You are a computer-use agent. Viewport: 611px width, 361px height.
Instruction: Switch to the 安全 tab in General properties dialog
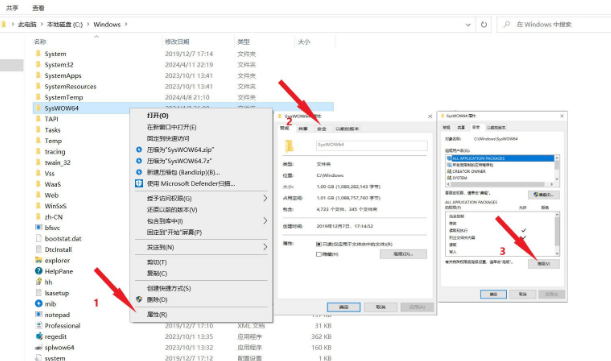click(x=322, y=129)
